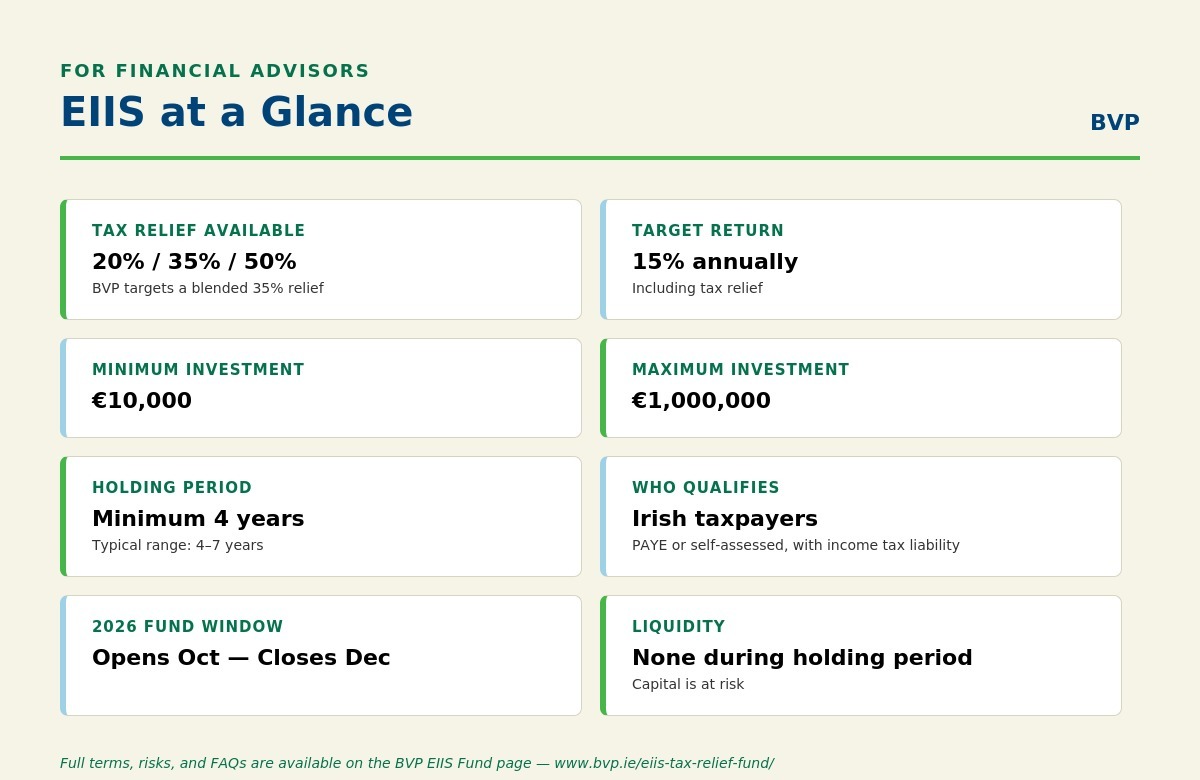Click the Holding Period card
Screen dimensions: 1200x780
[x=321, y=517]
